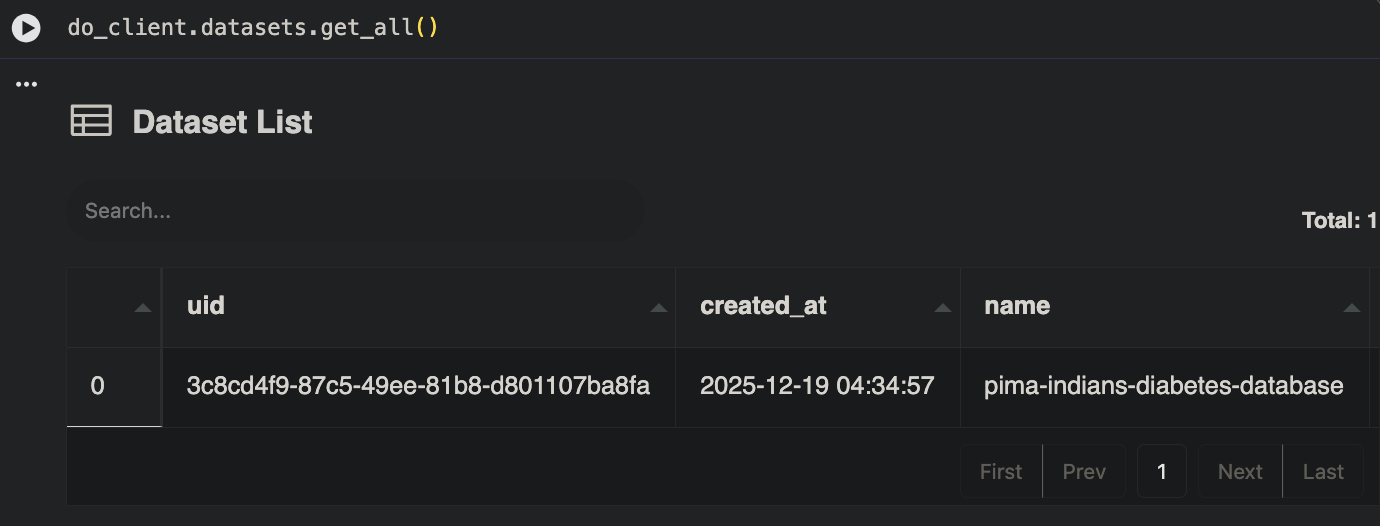Select the 2025-12-19 04:34:57 timestamp cell
Screen dimensions: 1380x526
(818, 386)
